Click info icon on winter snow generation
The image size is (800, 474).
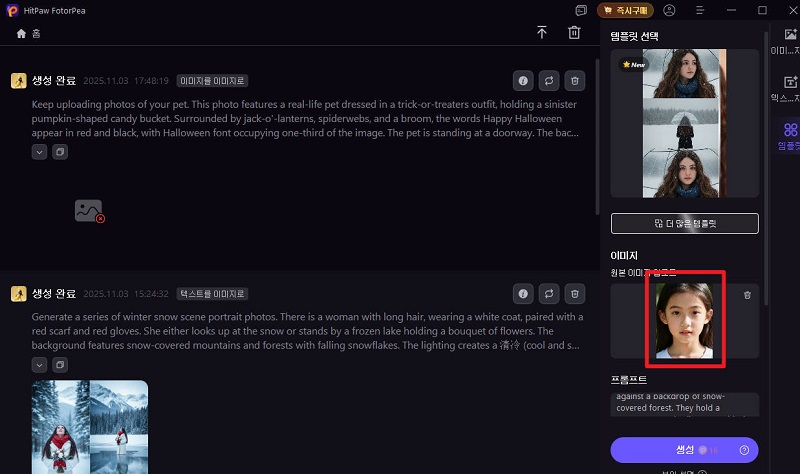click(x=522, y=294)
